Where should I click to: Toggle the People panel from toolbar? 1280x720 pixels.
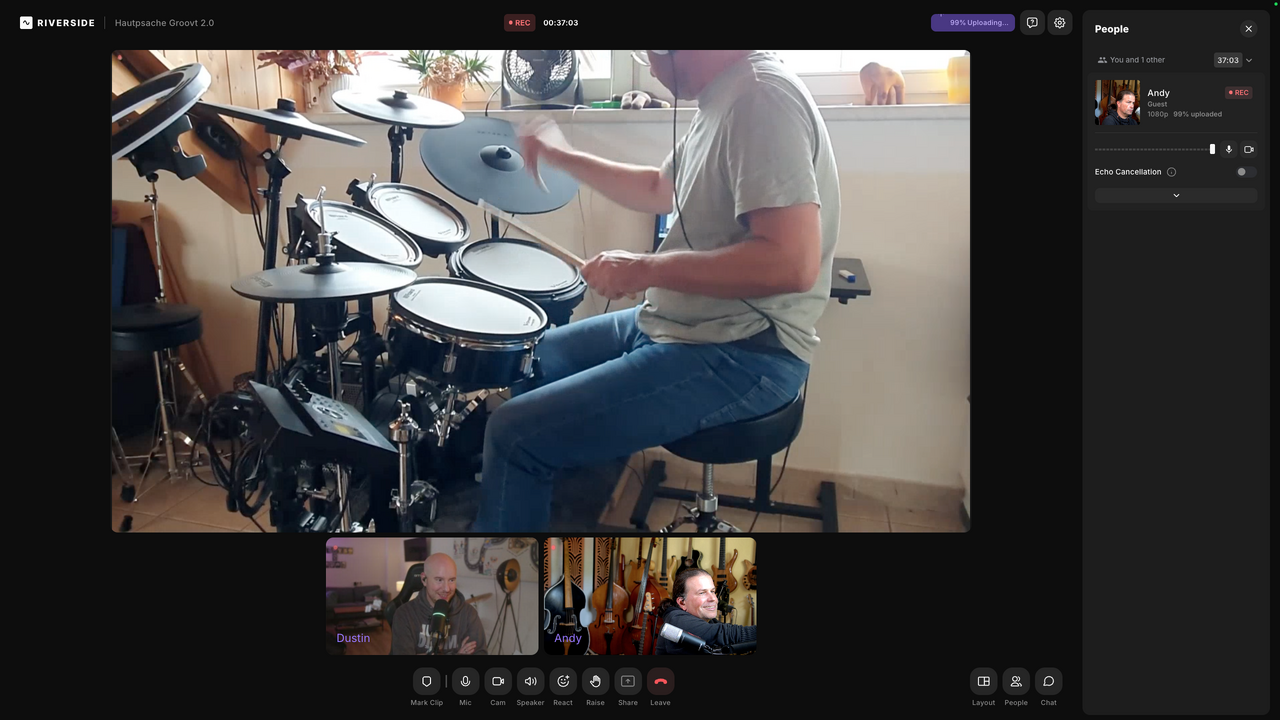1016,681
